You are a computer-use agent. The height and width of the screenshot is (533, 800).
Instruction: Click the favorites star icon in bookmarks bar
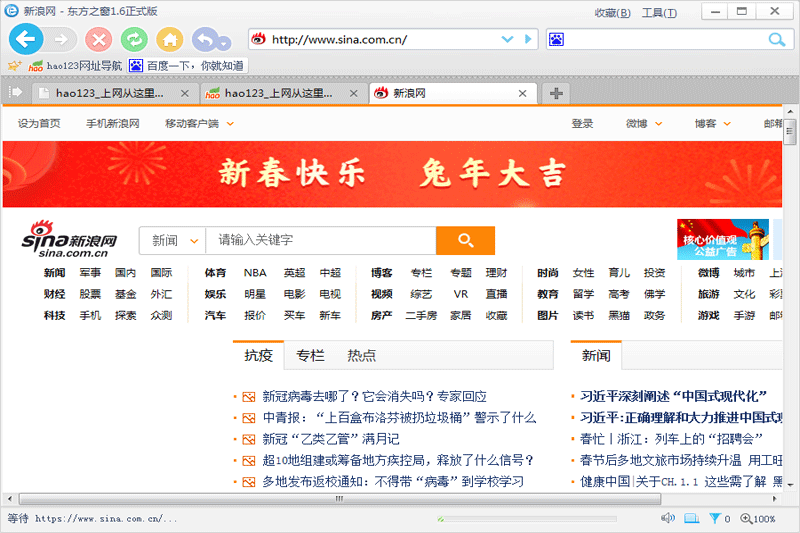14,65
